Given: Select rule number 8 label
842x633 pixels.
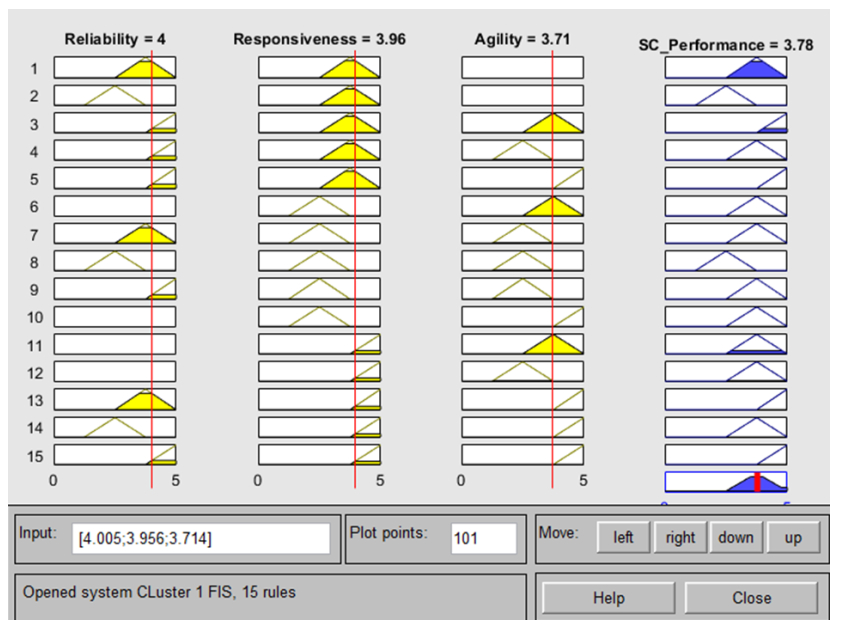Looking at the screenshot, I should [x=34, y=262].
